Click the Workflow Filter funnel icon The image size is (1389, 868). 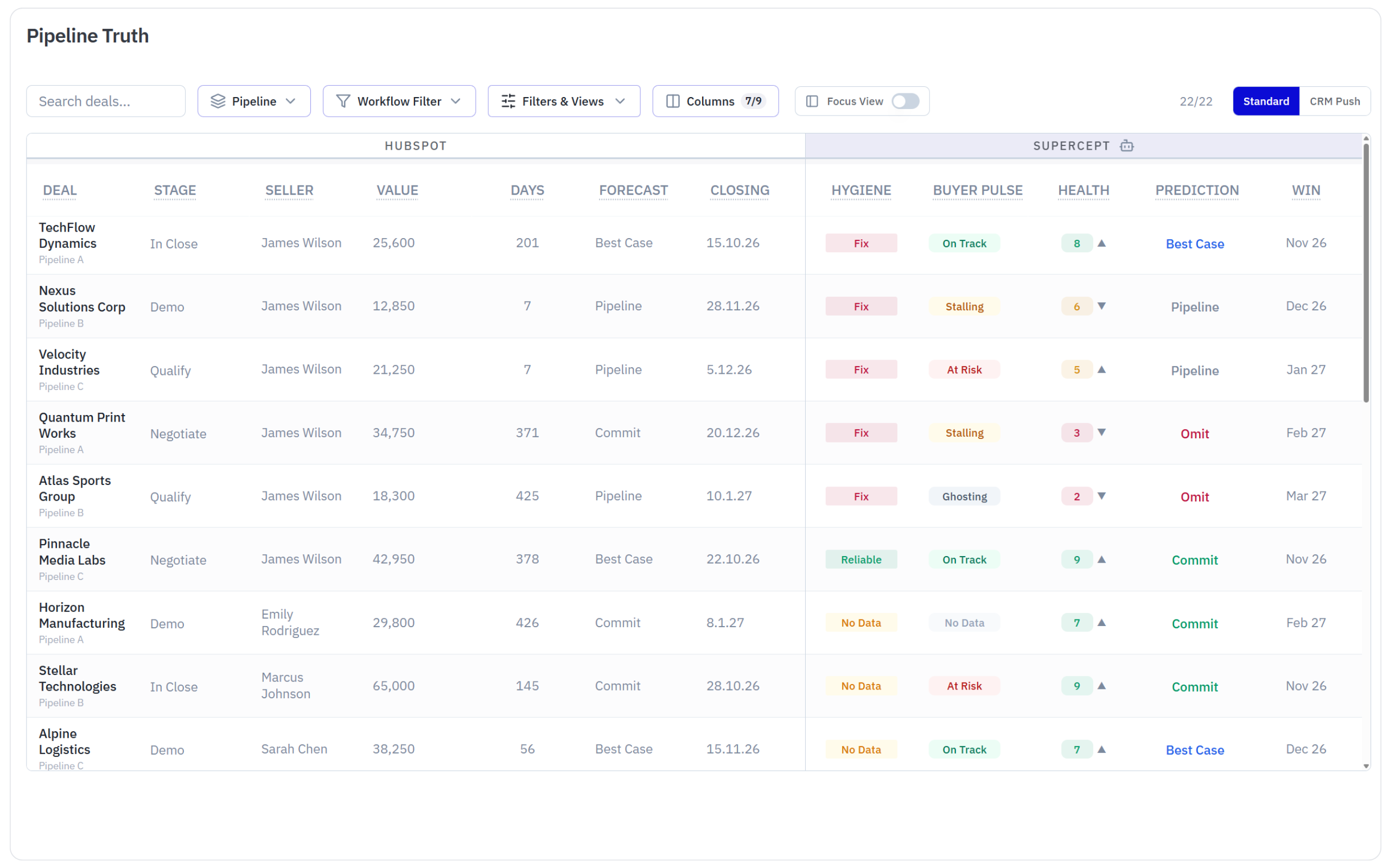tap(343, 101)
